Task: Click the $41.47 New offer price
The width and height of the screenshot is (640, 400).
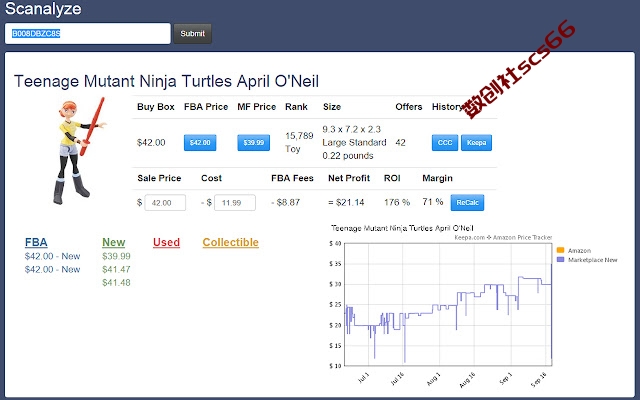Action: coord(116,269)
